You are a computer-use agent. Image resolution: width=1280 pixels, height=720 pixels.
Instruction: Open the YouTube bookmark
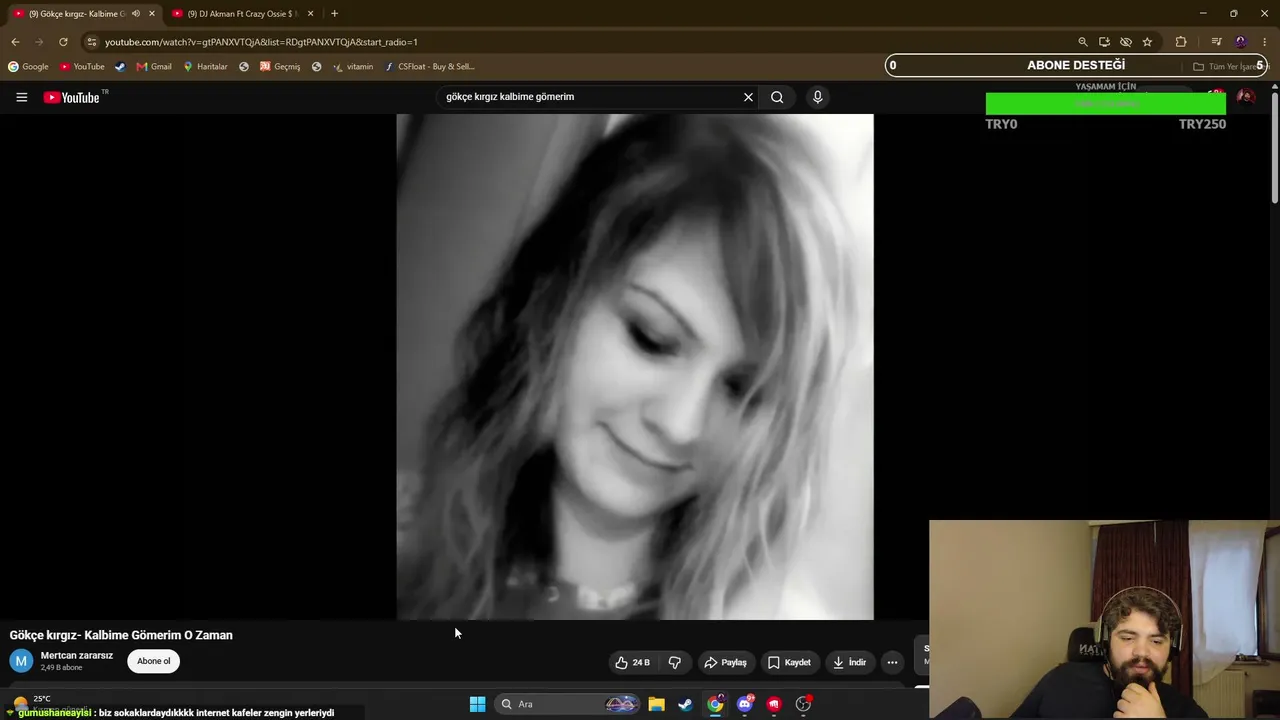point(82,67)
